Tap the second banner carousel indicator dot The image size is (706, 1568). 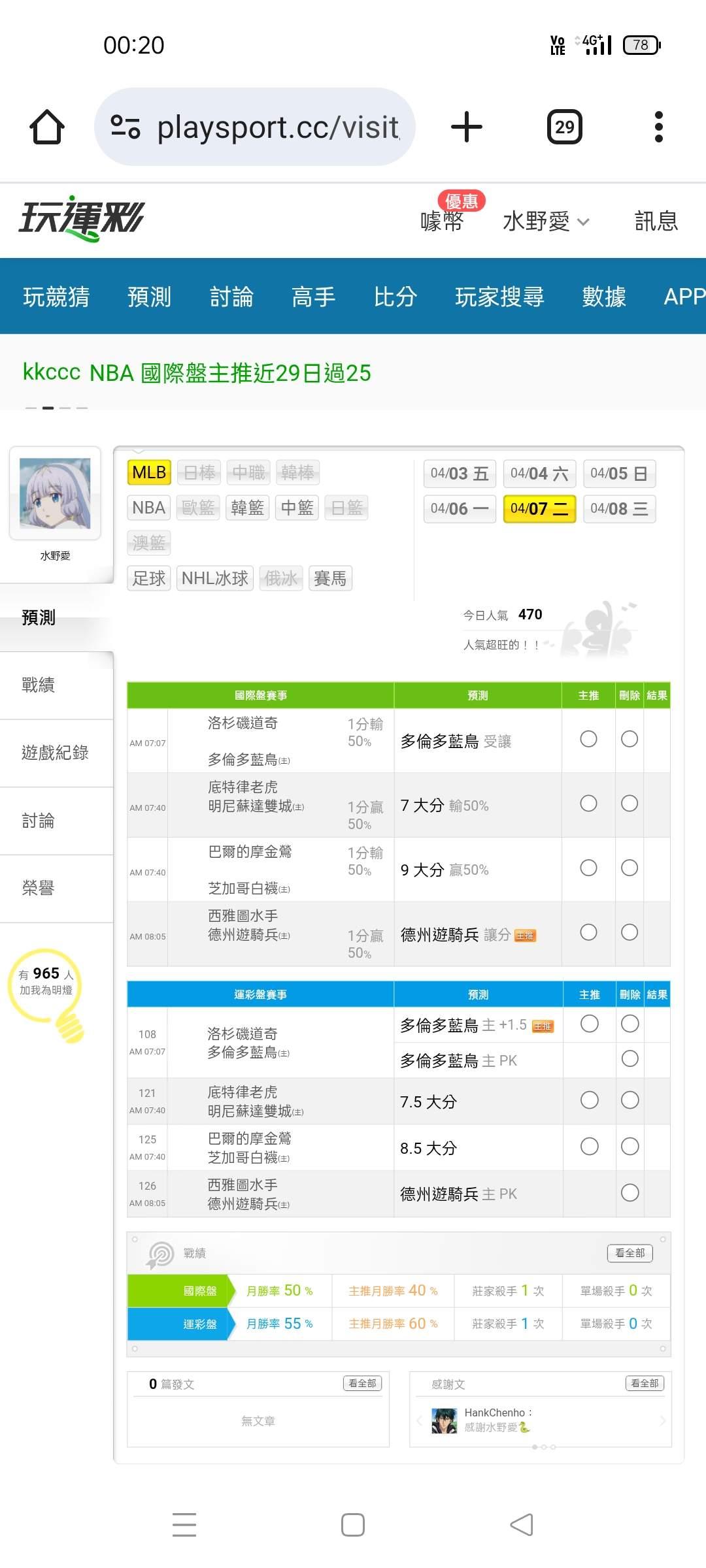[x=48, y=408]
